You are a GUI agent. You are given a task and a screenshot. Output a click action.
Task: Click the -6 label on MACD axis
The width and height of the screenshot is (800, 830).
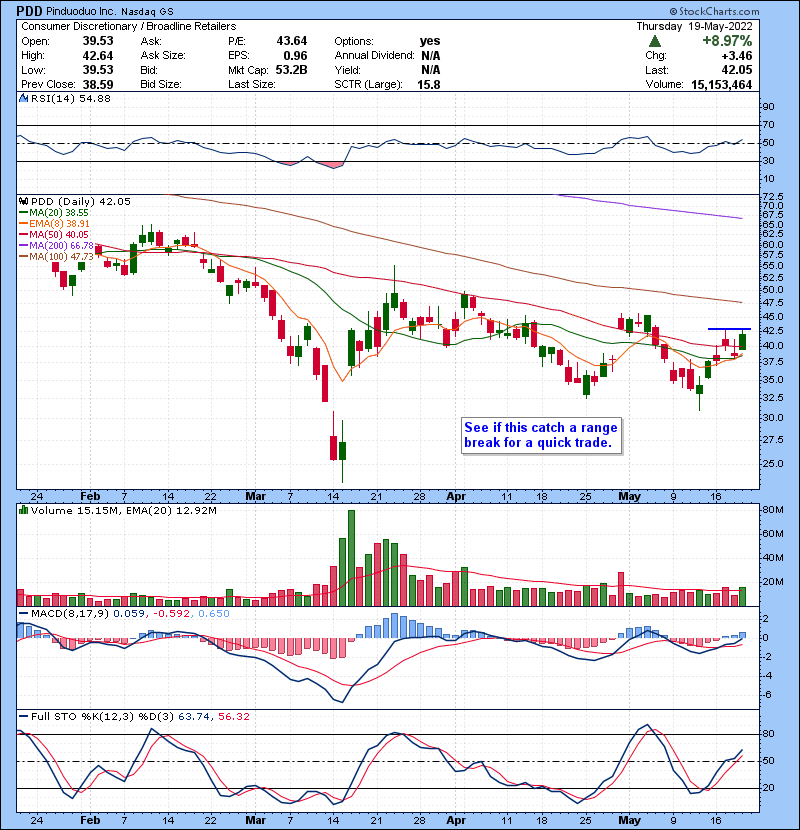[767, 694]
